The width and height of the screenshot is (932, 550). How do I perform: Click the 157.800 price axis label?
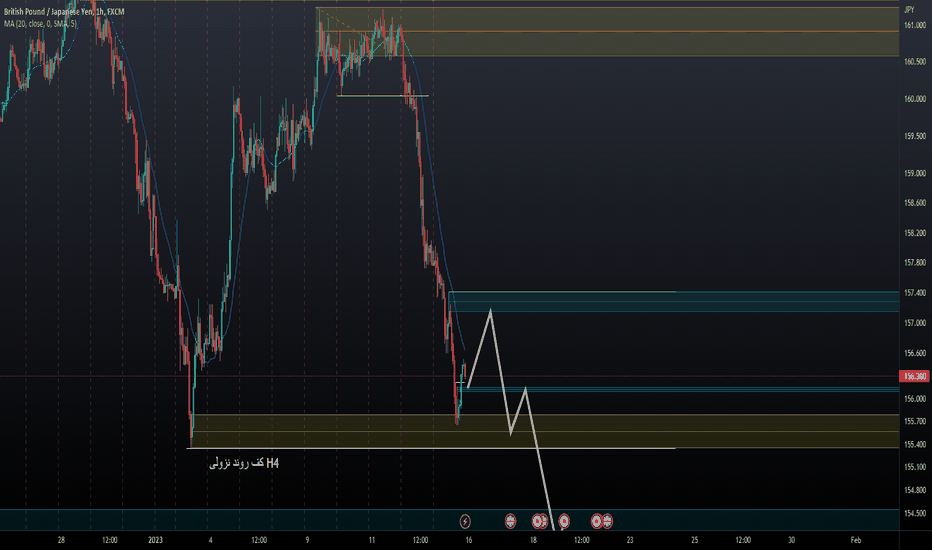(x=915, y=262)
